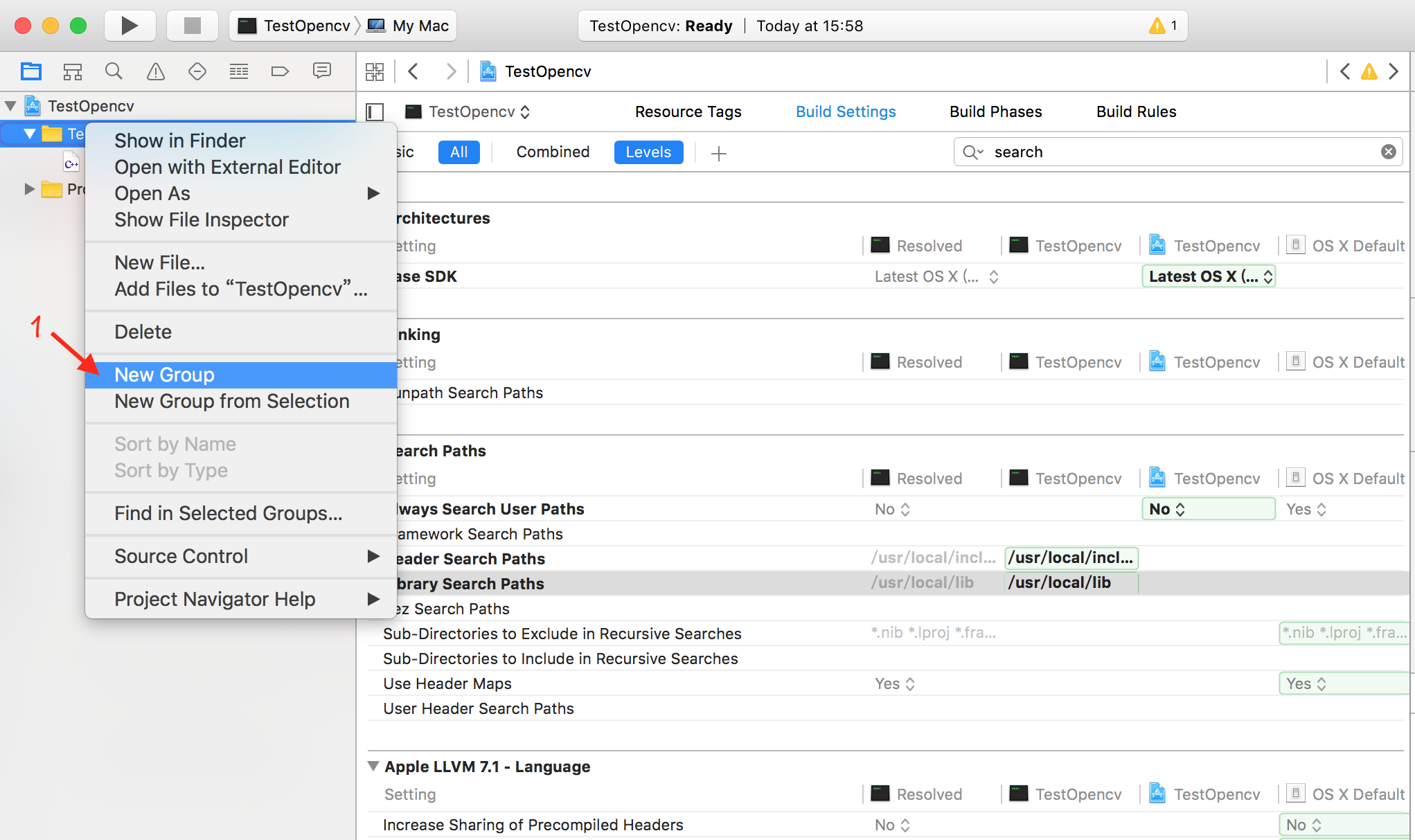This screenshot has width=1415, height=840.
Task: Change Always Search User Paths project value No
Action: click(1209, 509)
